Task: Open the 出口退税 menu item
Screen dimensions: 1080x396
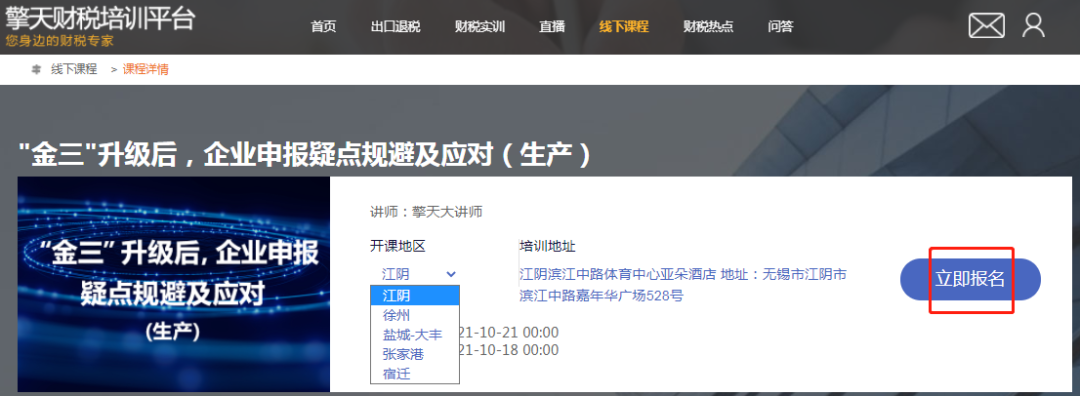Action: click(x=395, y=27)
